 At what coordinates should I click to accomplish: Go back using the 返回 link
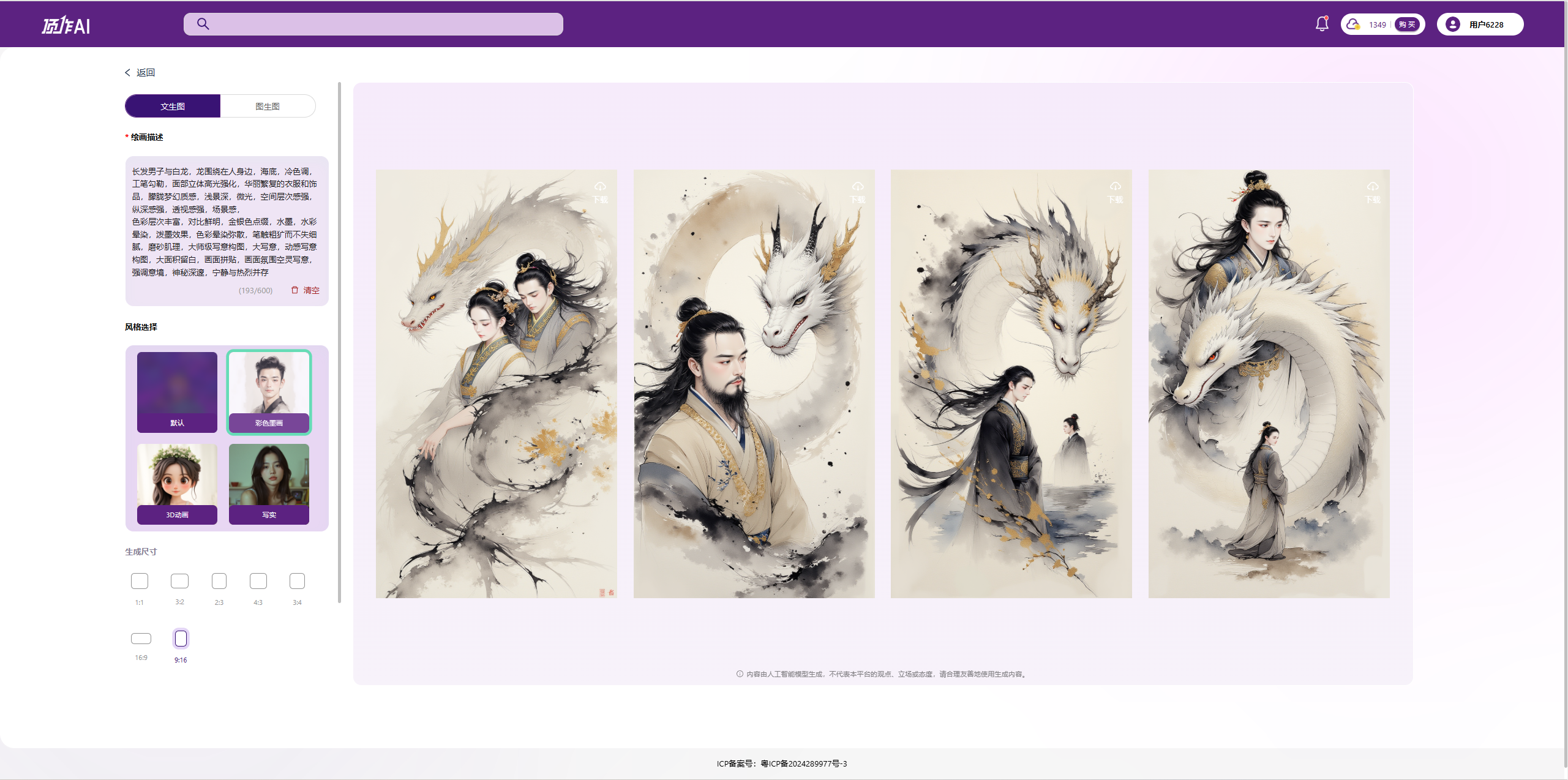[x=140, y=72]
